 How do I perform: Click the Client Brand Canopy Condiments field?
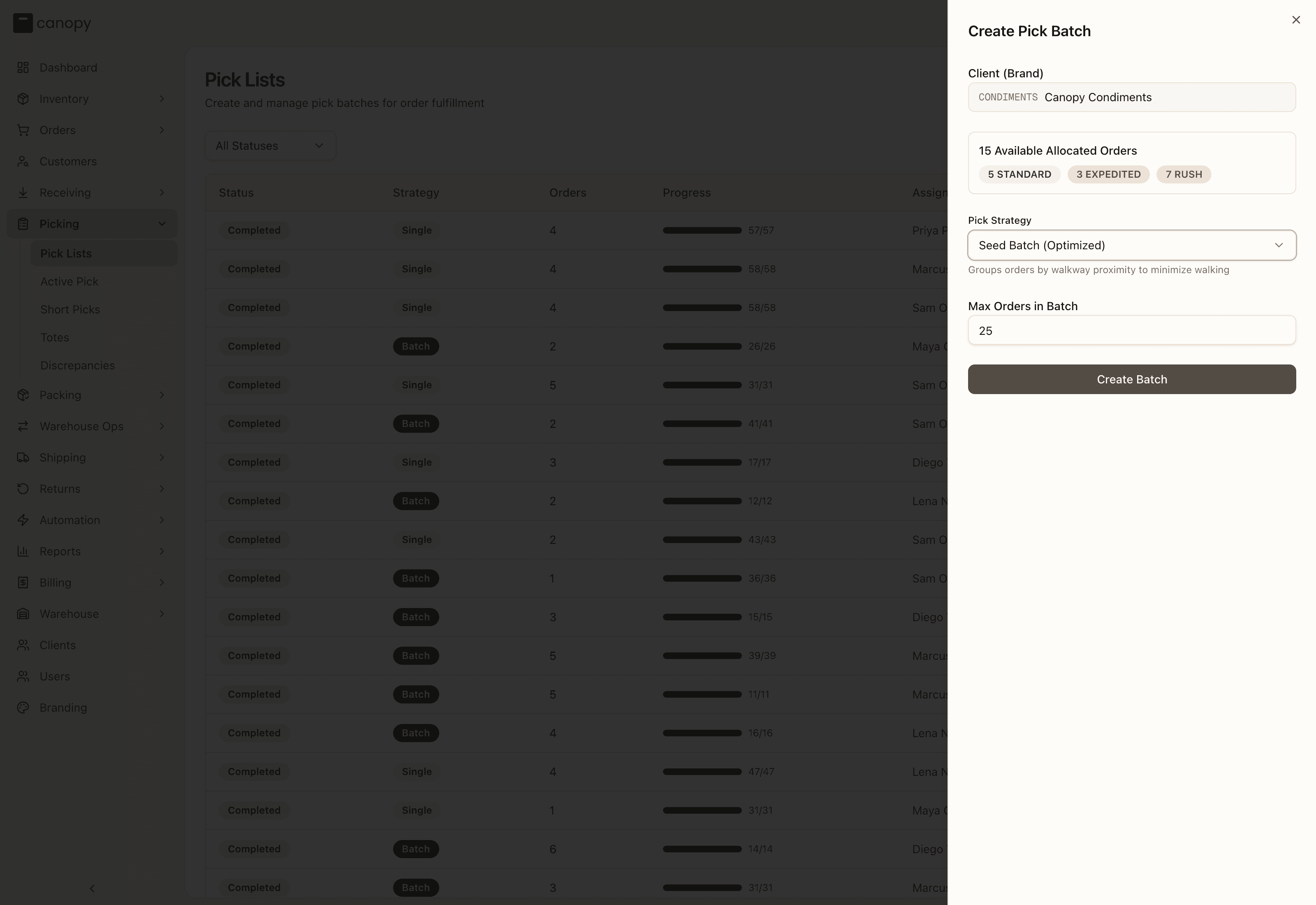(1131, 97)
